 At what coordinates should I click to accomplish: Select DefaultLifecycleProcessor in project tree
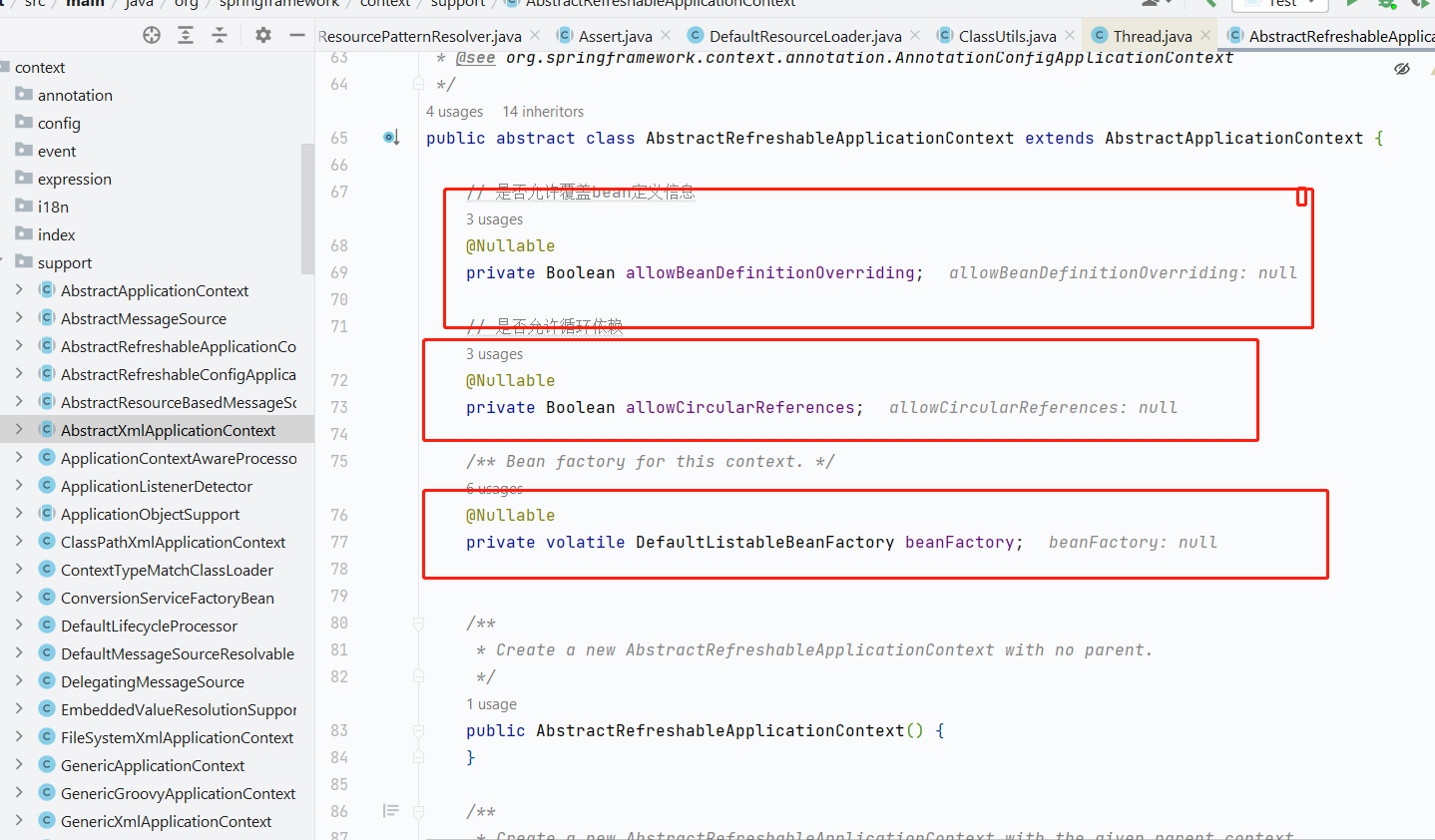(x=149, y=626)
